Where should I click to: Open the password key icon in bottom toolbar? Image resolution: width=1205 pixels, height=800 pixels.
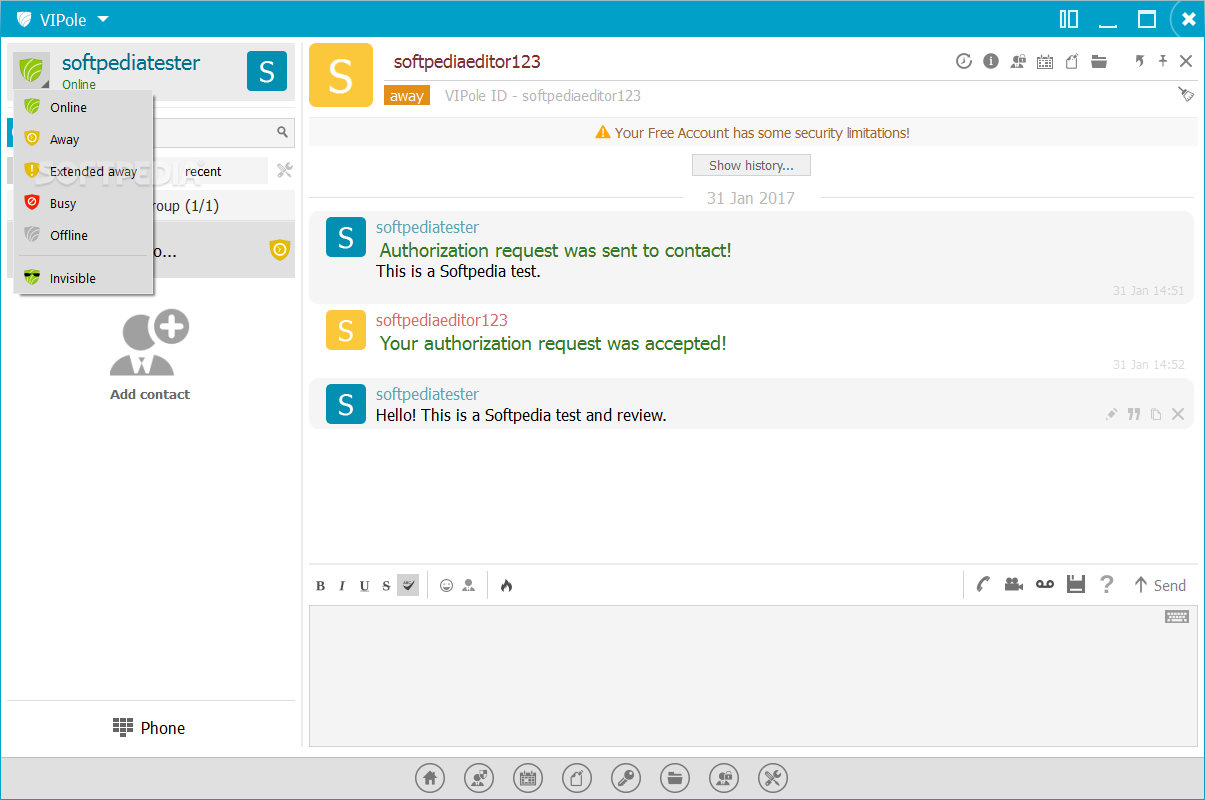[626, 778]
